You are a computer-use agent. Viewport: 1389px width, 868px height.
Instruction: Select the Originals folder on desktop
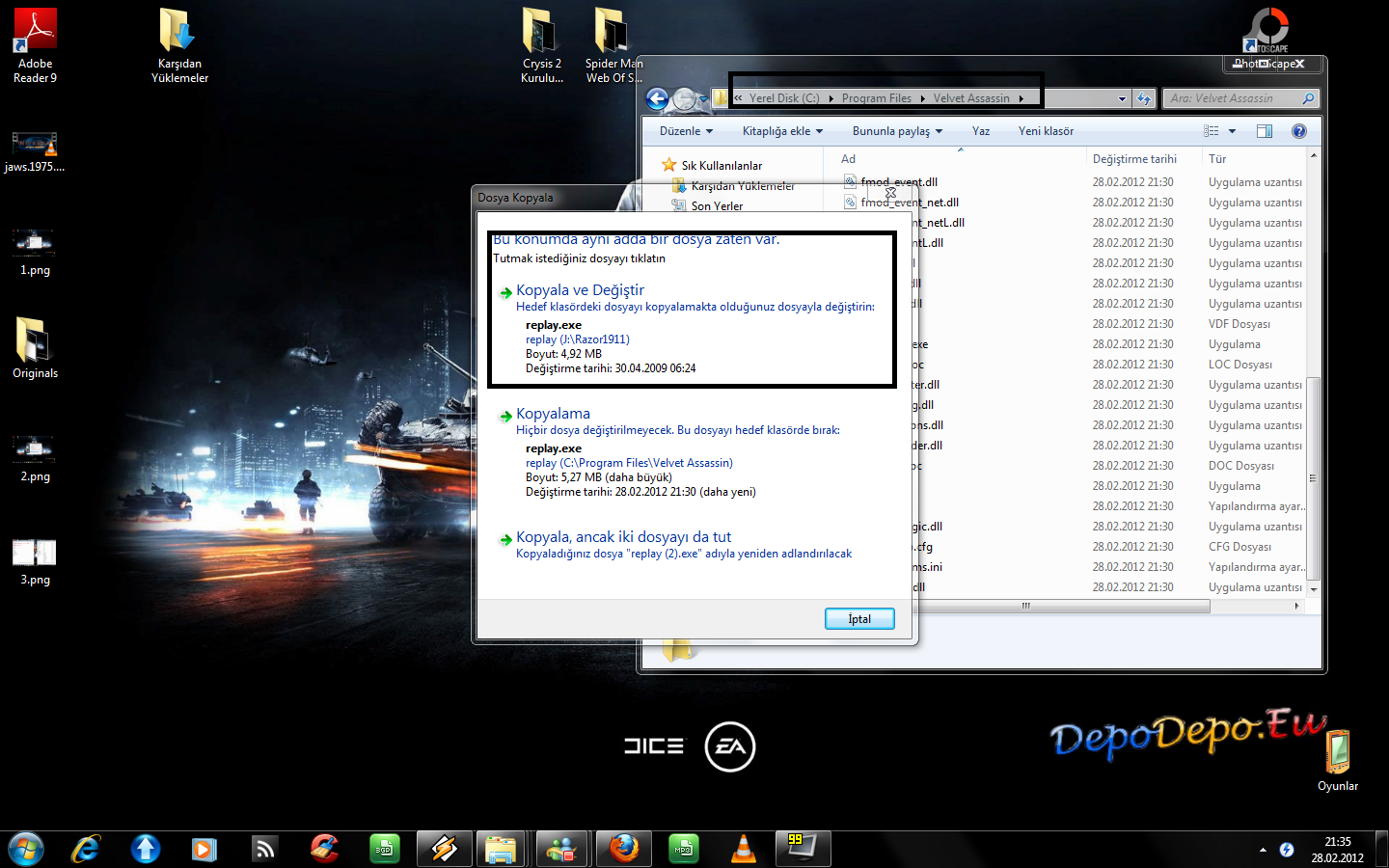tap(35, 348)
